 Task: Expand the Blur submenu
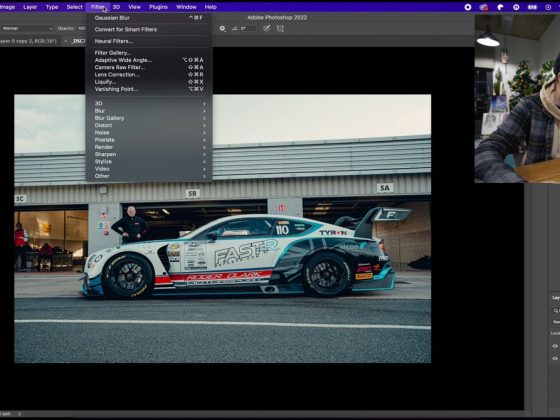tap(149, 111)
